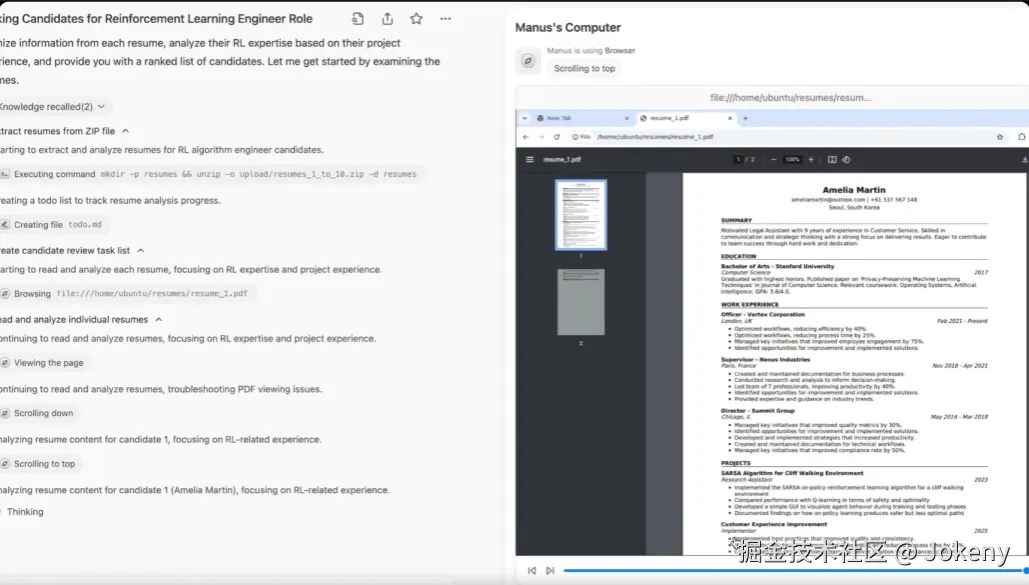Open the document view icon in the task header
Screen dimensions: 1029x585
358,19
